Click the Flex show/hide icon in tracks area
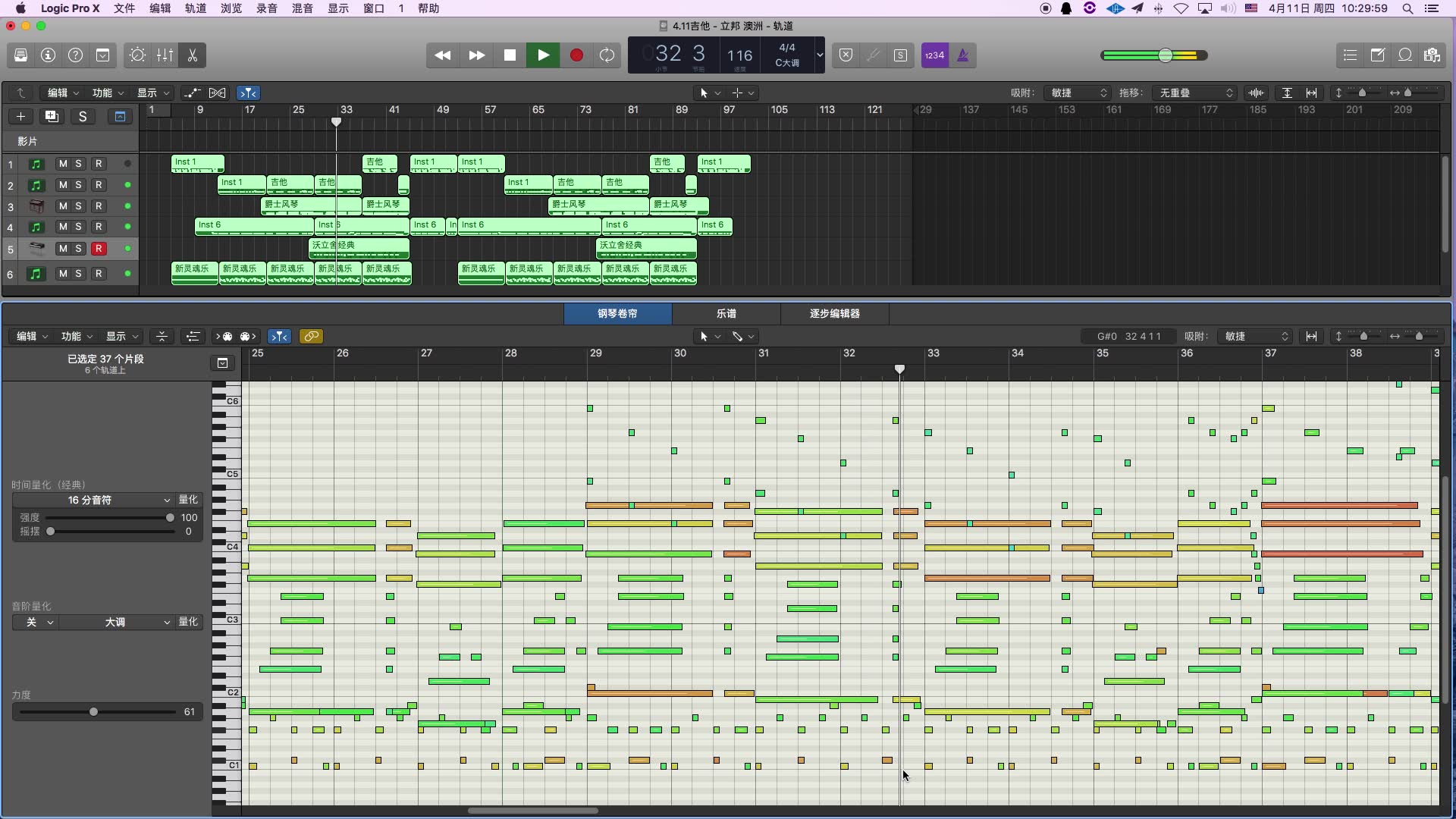Image resolution: width=1456 pixels, height=819 pixels. 218,93
